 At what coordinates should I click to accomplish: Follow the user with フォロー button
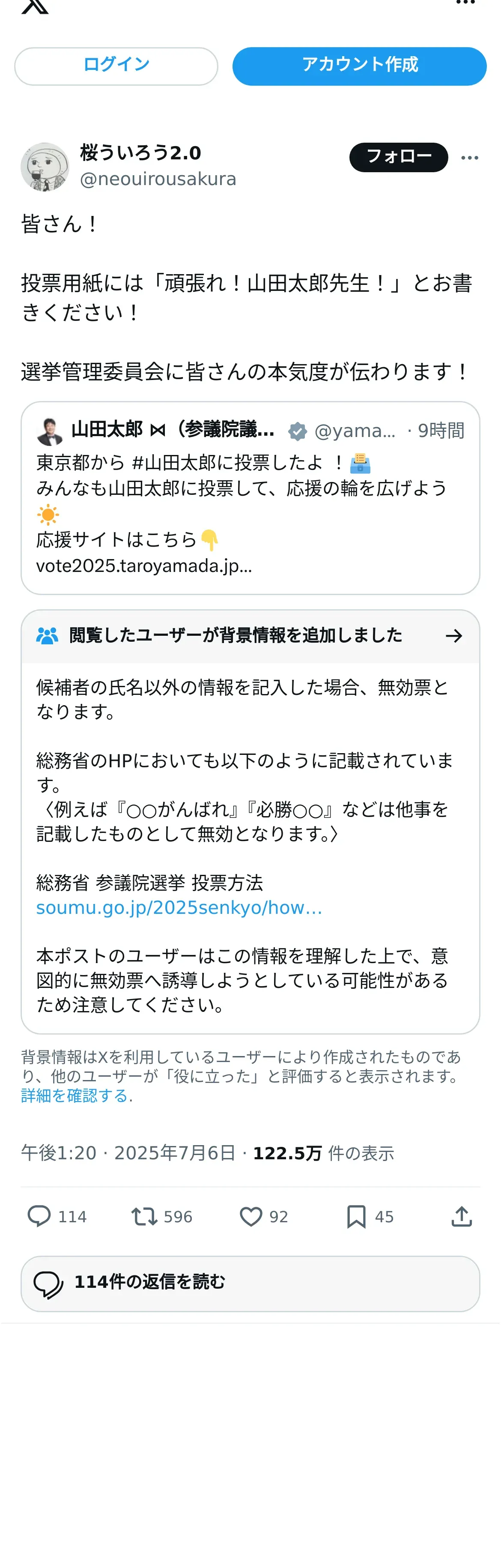pyautogui.click(x=398, y=157)
